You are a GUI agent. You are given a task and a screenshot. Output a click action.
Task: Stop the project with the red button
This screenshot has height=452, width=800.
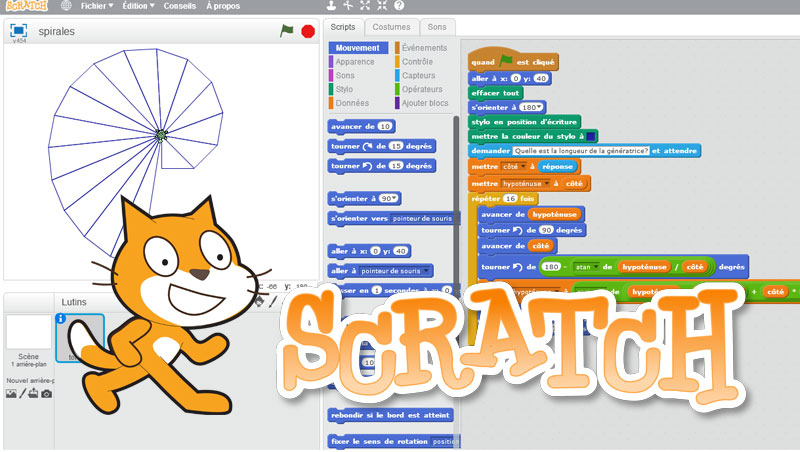tap(308, 32)
